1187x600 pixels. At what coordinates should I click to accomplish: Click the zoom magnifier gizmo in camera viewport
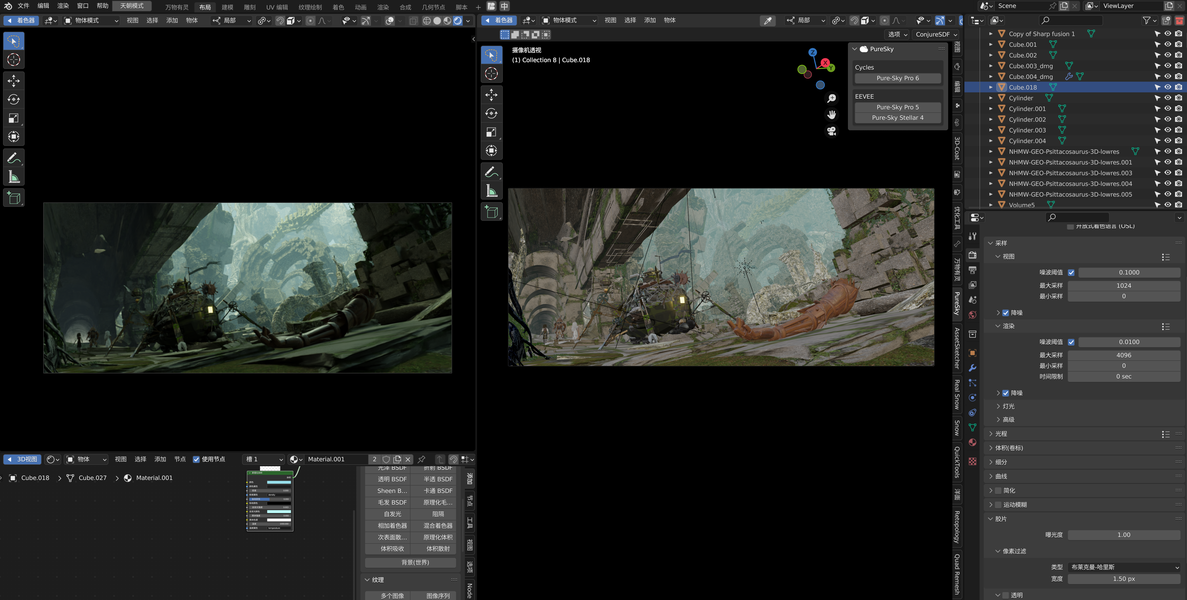[x=831, y=98]
